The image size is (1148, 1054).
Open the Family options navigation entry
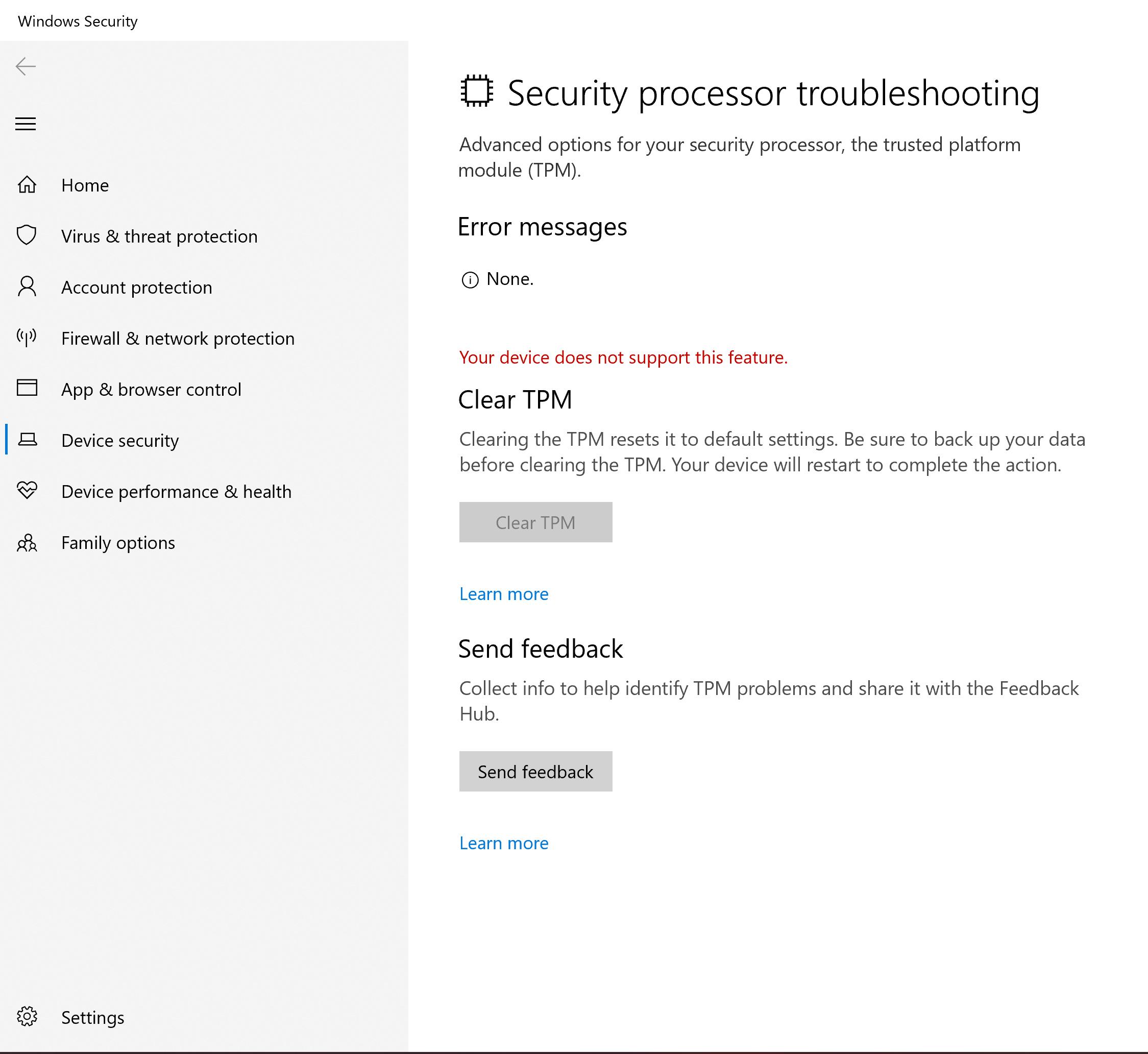pyautogui.click(x=117, y=542)
